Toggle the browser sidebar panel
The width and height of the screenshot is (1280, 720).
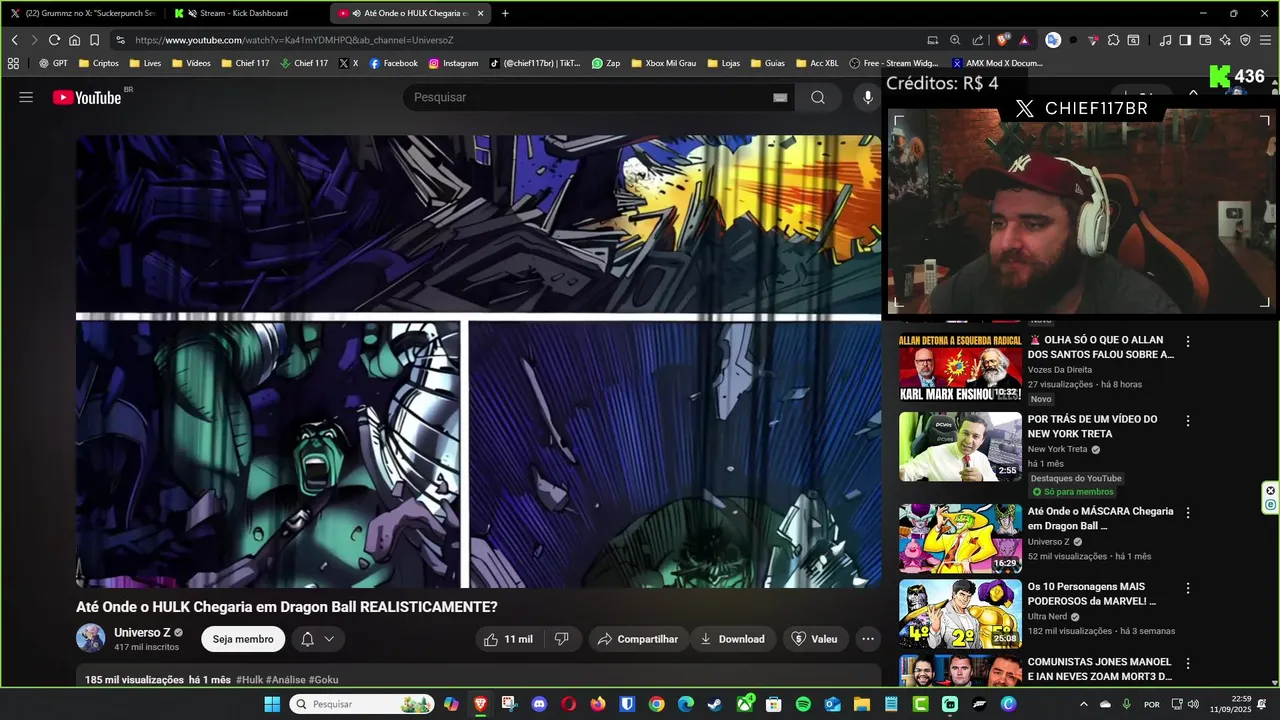click(1185, 40)
